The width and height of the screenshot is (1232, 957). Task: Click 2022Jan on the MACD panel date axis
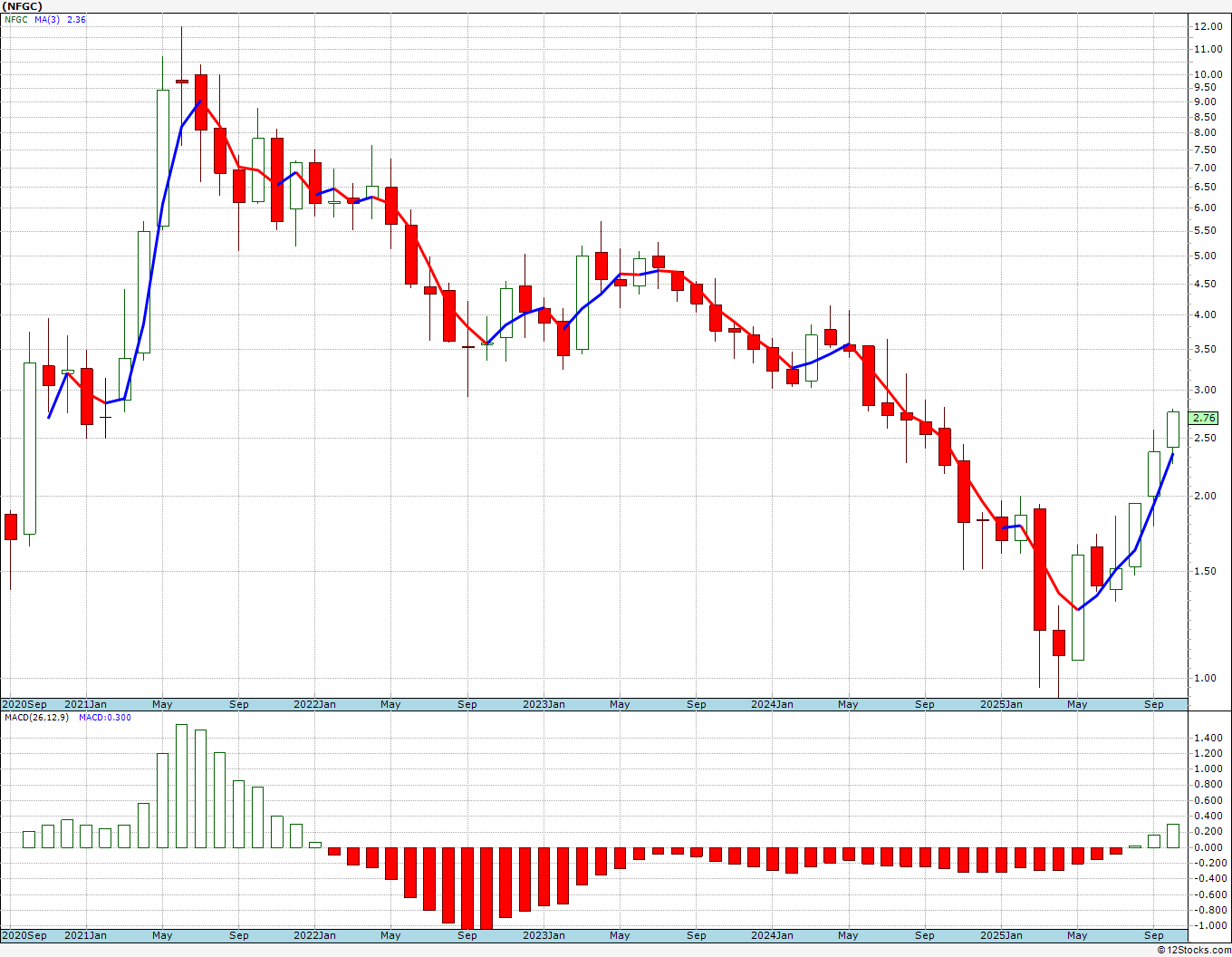(314, 935)
